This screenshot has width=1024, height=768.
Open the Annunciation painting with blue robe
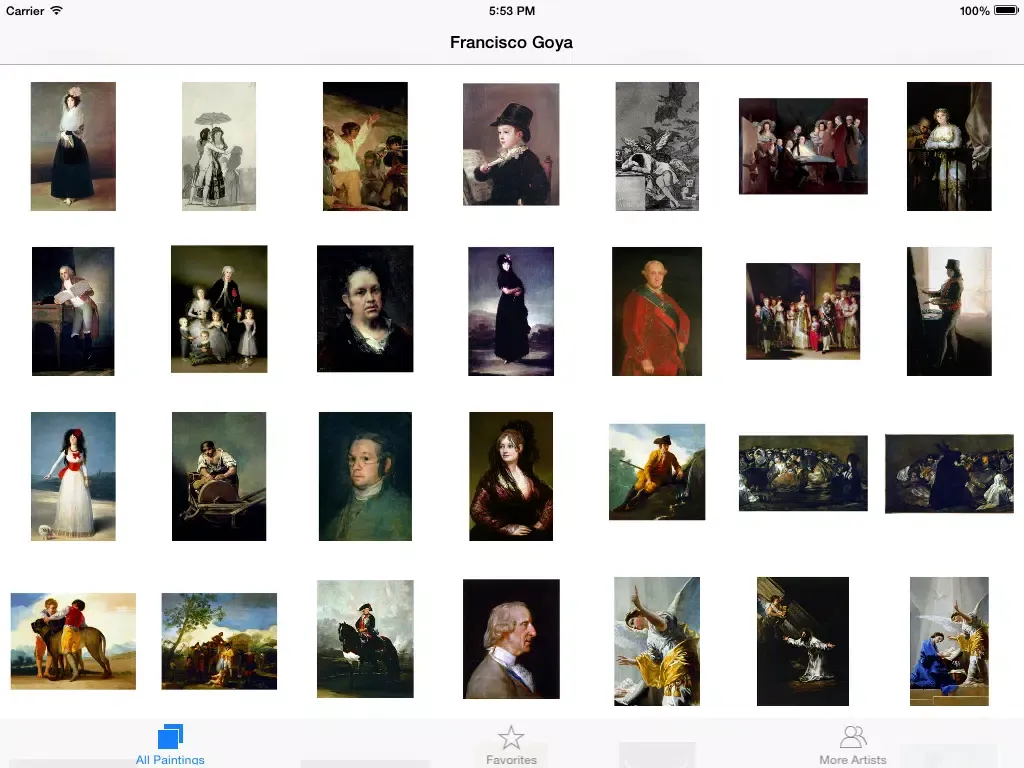tap(949, 641)
